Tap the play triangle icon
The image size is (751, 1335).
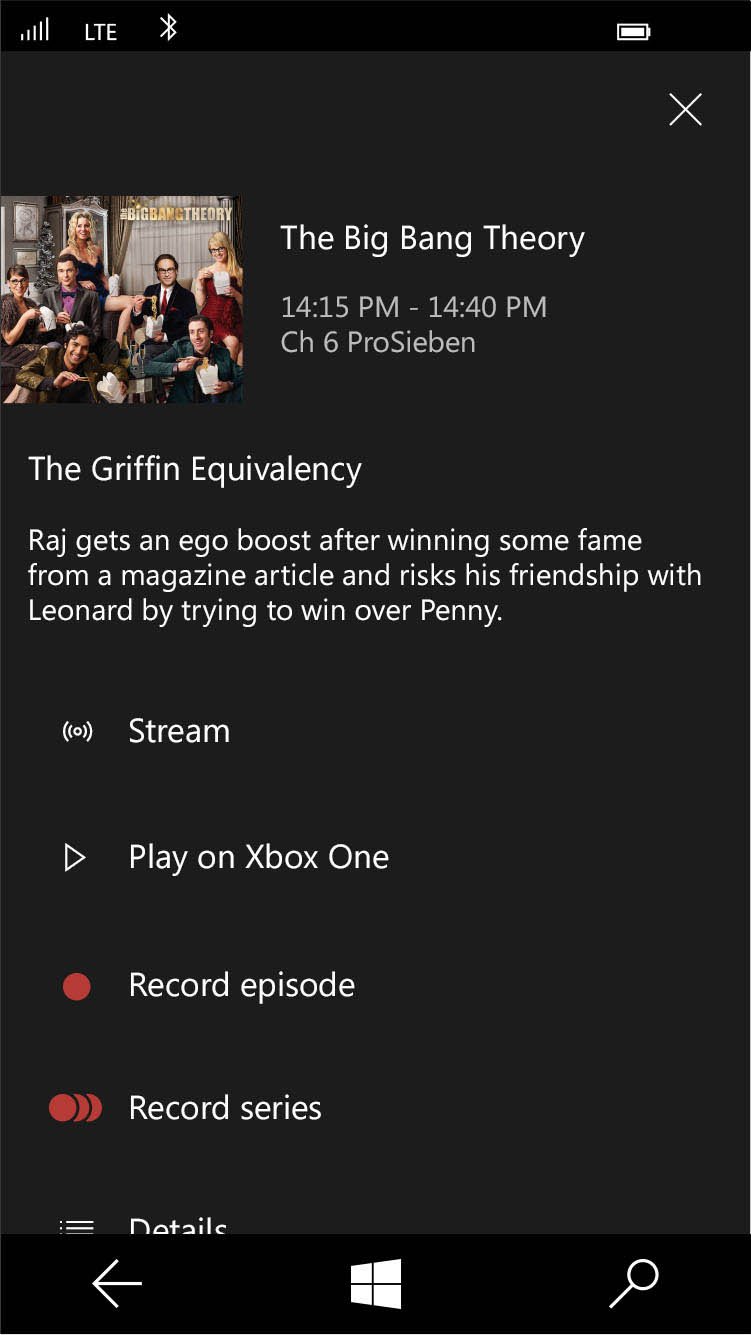pyautogui.click(x=75, y=858)
